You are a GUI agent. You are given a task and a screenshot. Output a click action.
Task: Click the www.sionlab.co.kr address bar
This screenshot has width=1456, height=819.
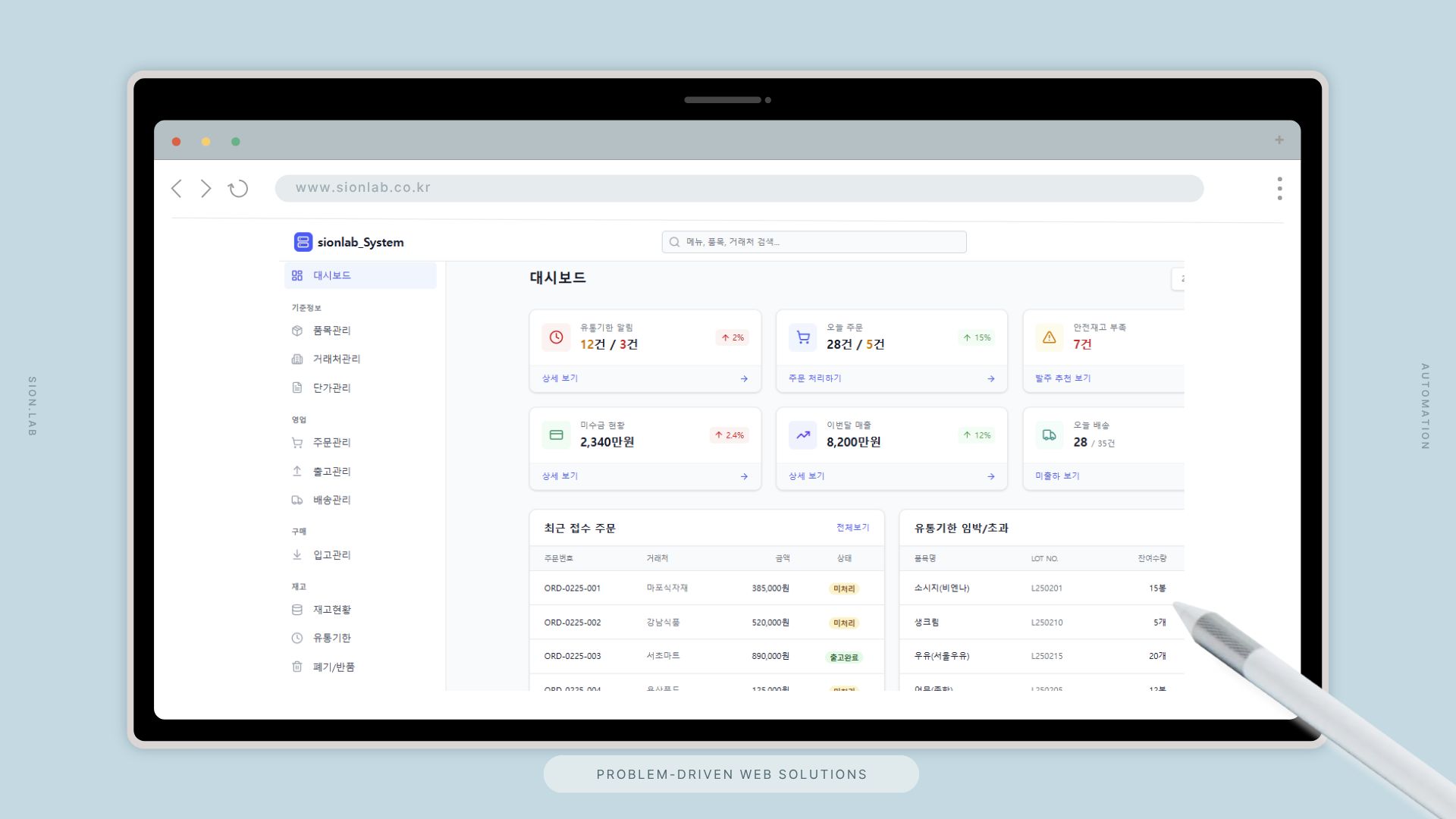pyautogui.click(x=739, y=188)
